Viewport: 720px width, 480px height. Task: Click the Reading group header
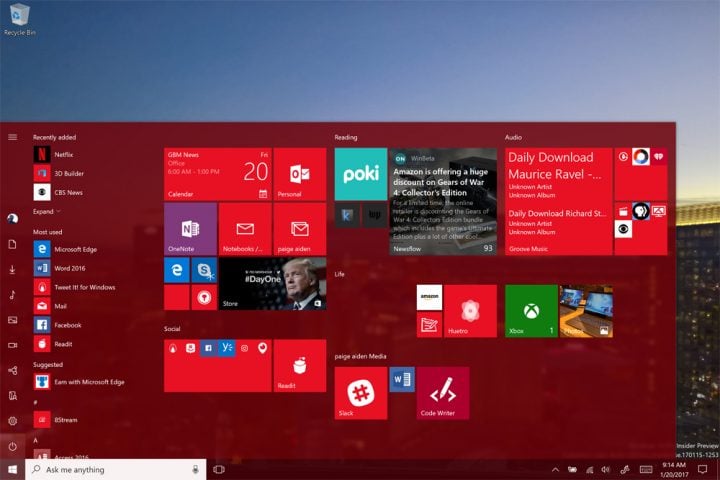(x=345, y=137)
